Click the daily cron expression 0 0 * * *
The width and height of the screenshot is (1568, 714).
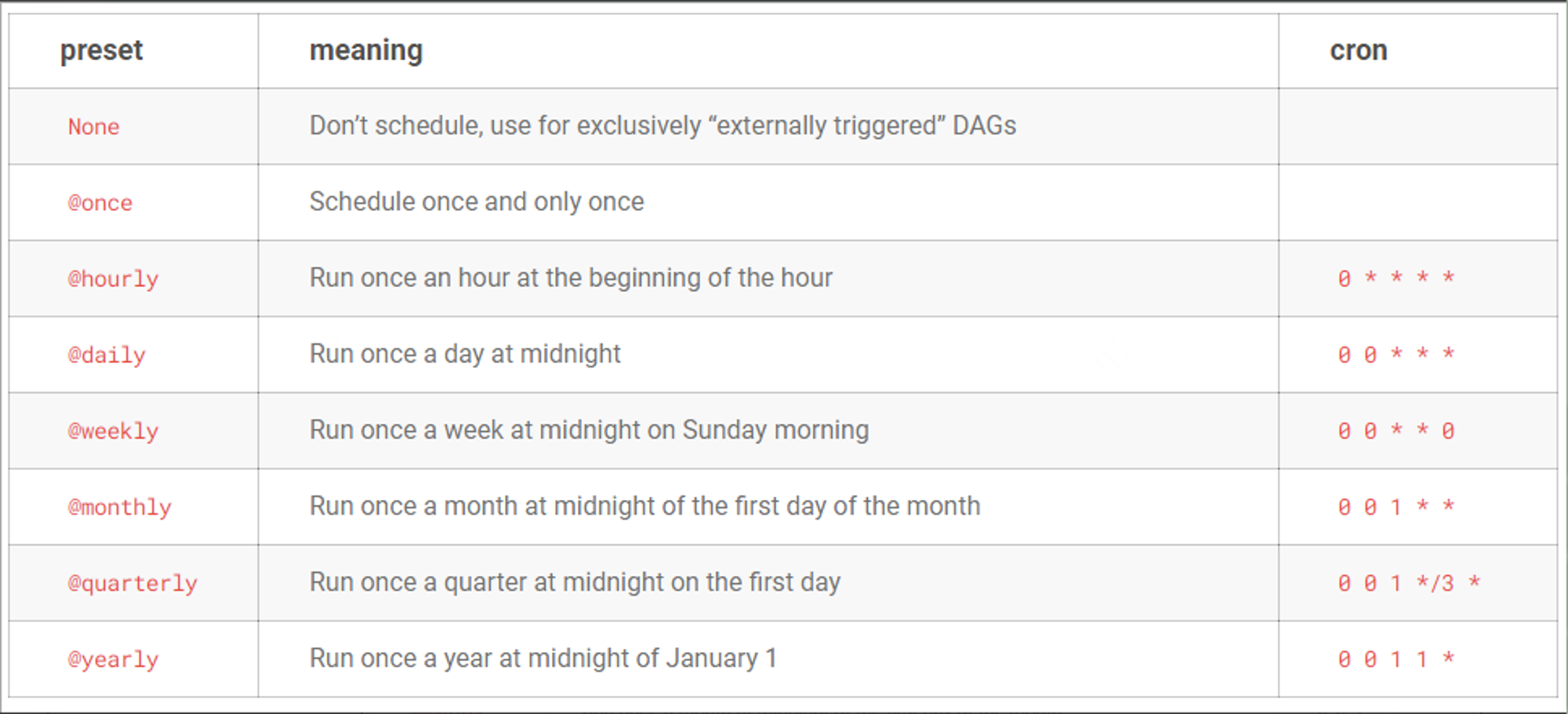[1396, 353]
